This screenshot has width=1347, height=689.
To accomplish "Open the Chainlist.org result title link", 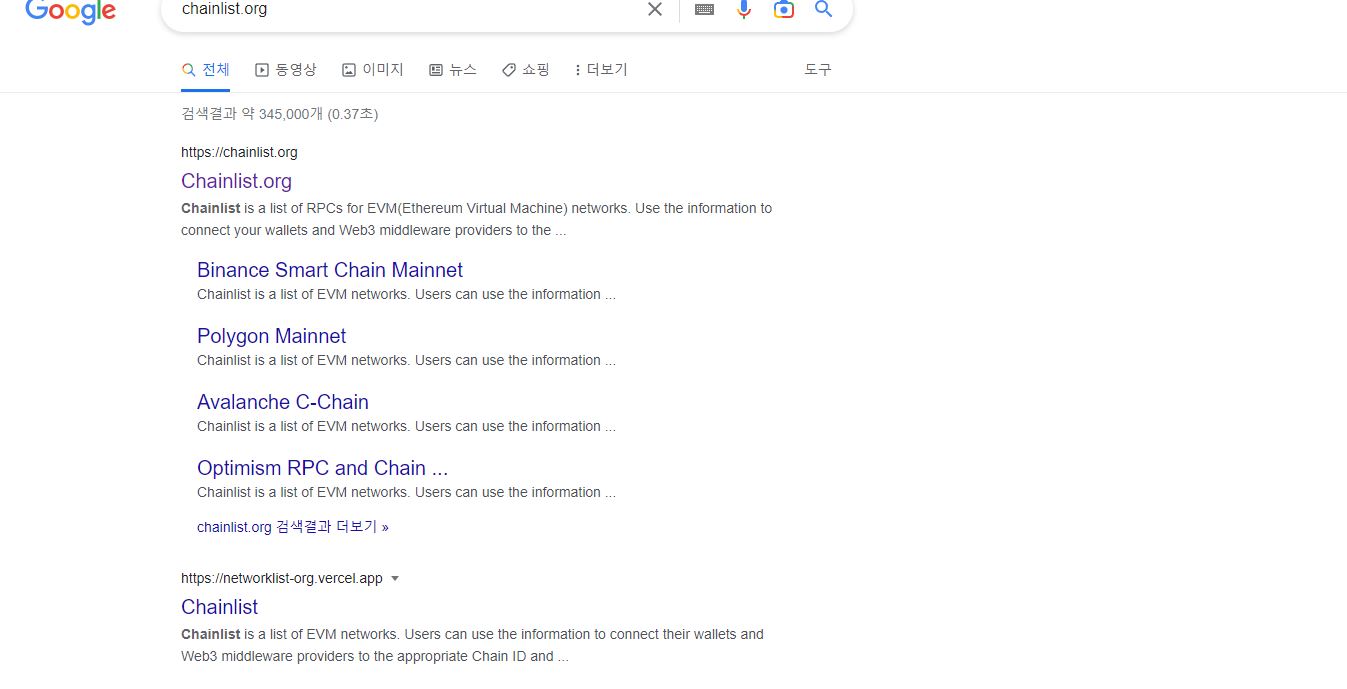I will [x=236, y=181].
